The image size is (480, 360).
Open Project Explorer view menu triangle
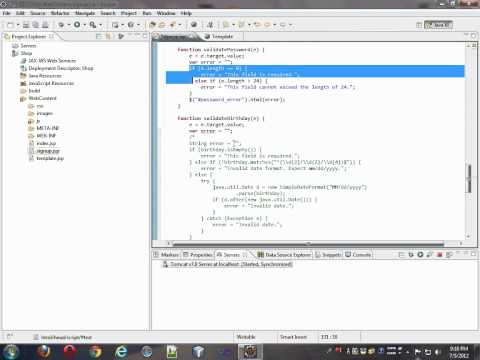tap(121, 36)
